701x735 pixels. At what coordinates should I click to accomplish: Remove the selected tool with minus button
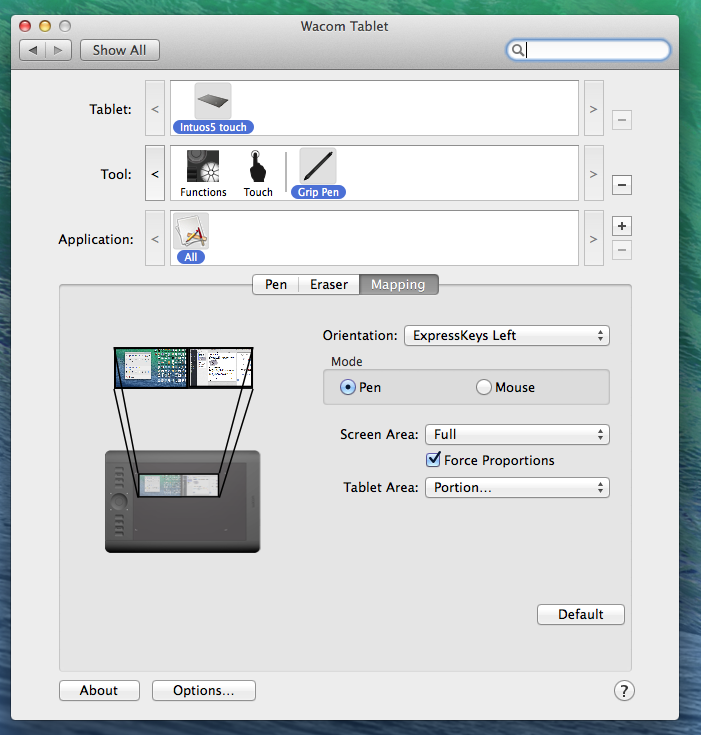coord(622,185)
